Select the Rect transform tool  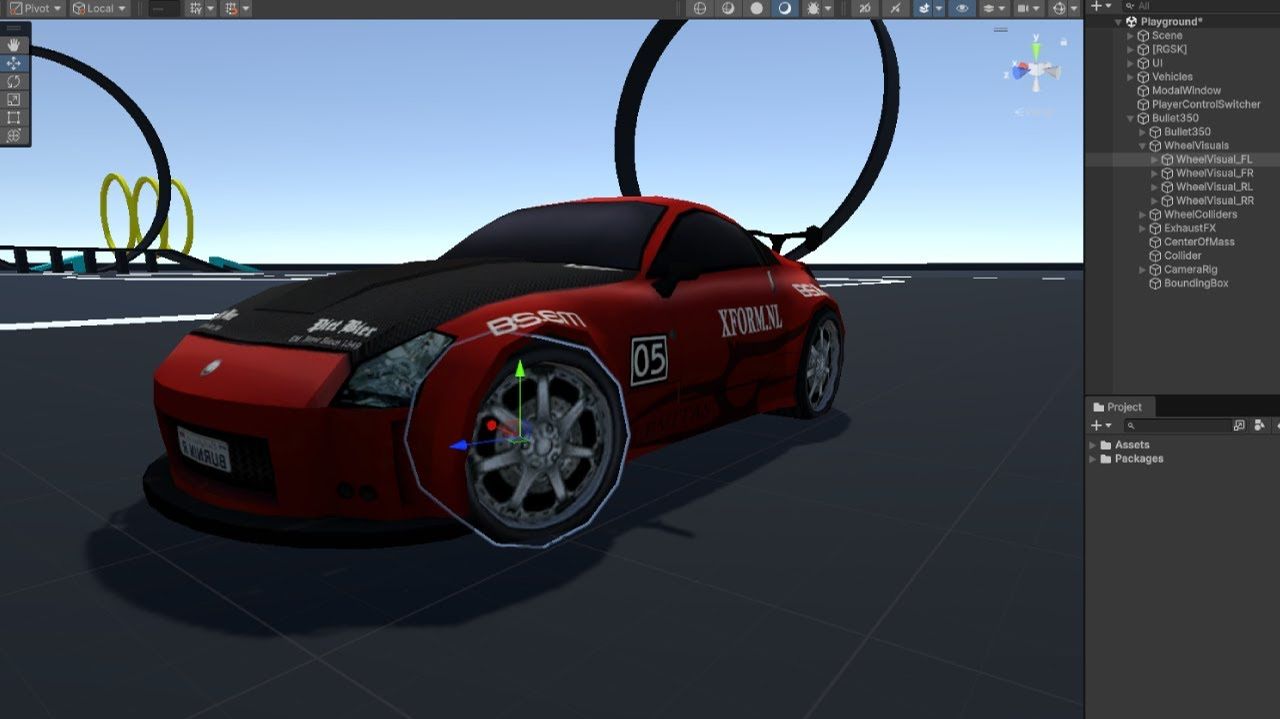14,117
